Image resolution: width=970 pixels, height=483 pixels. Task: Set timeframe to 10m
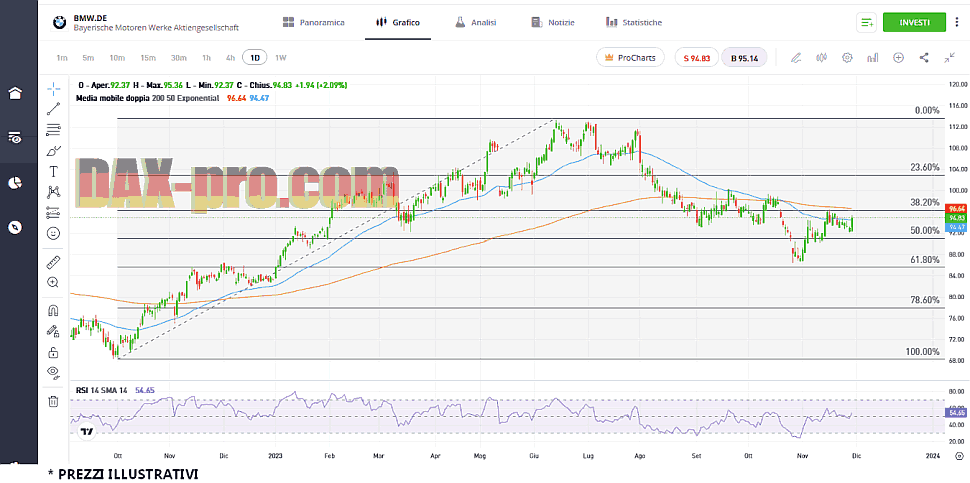point(117,58)
